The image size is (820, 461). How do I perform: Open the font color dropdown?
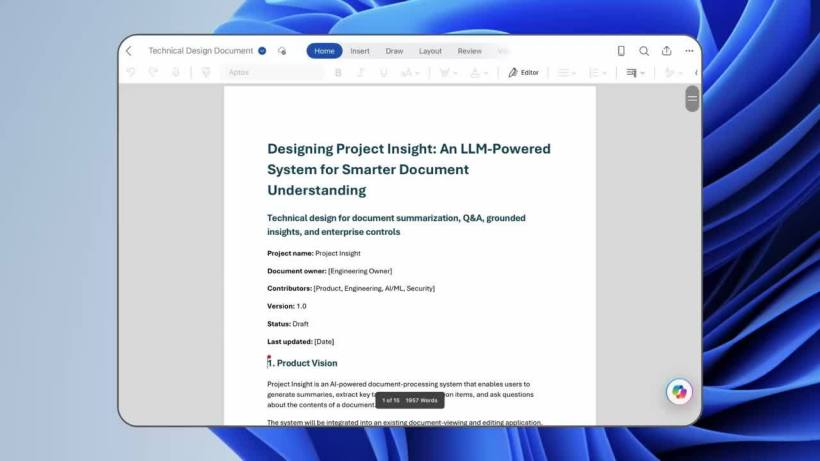pos(479,73)
